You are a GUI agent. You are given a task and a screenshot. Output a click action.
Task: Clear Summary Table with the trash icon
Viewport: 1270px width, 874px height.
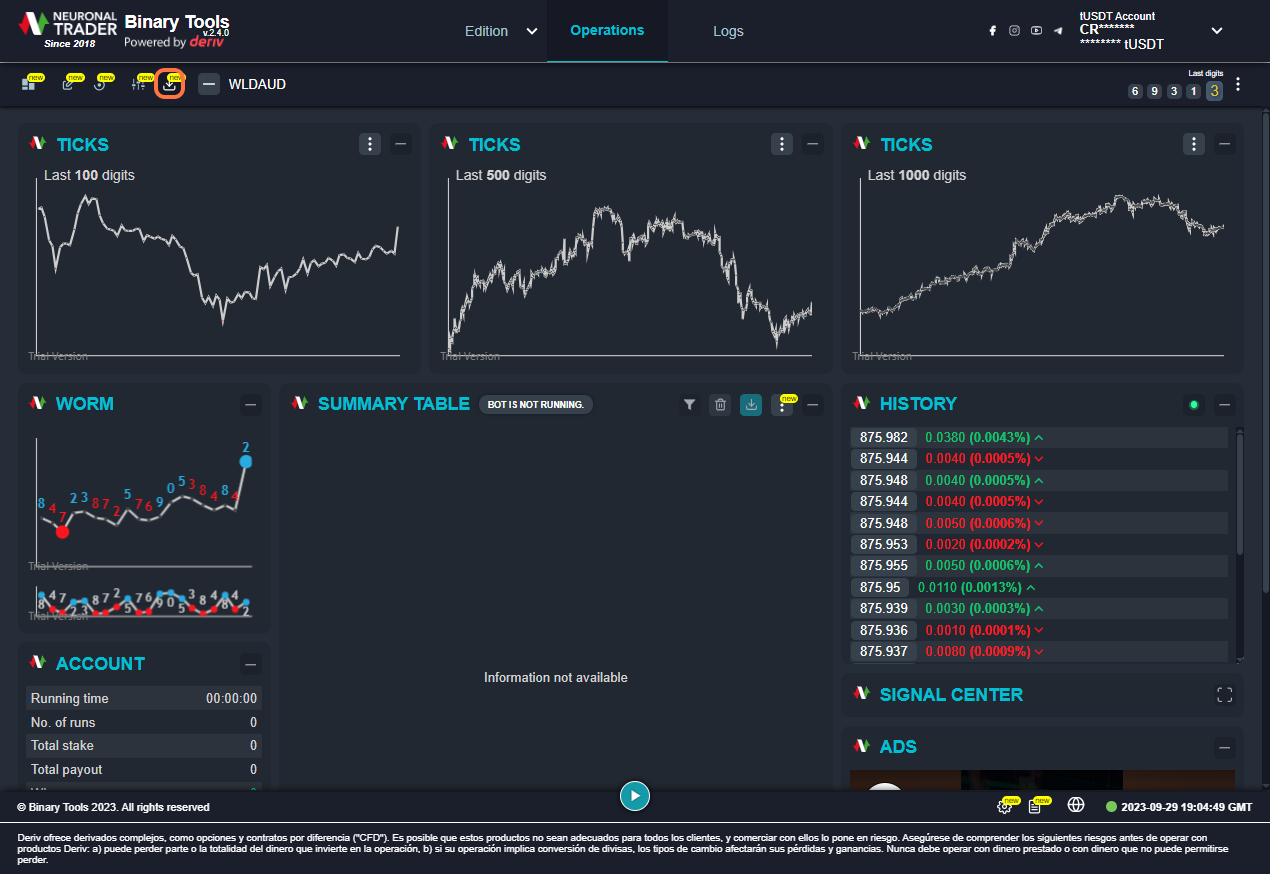tap(719, 405)
